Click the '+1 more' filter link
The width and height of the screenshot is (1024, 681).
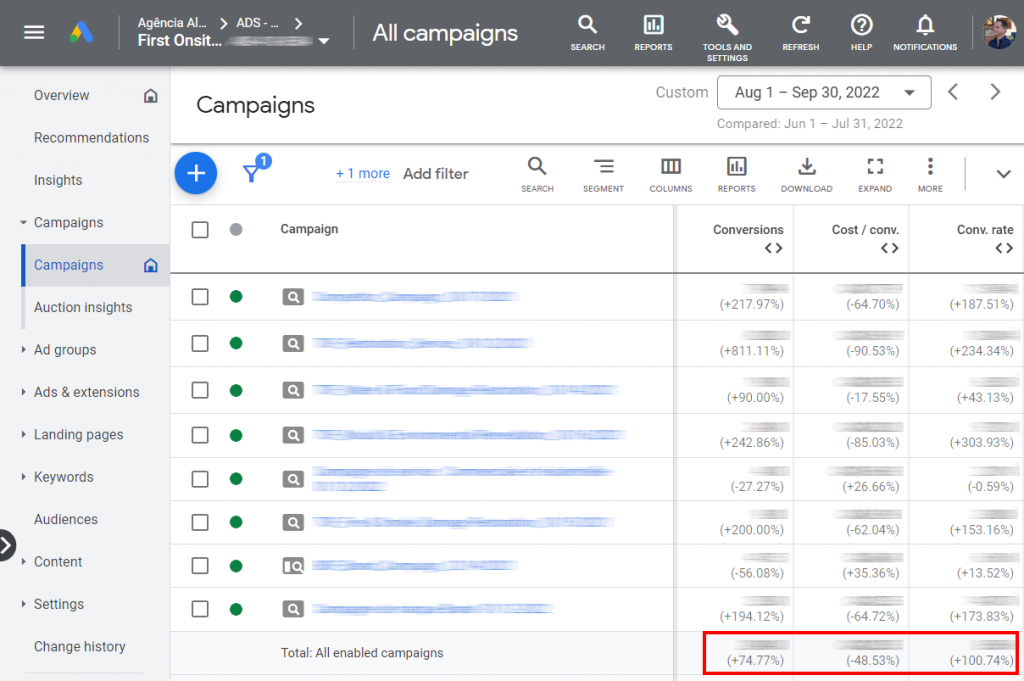click(x=363, y=174)
